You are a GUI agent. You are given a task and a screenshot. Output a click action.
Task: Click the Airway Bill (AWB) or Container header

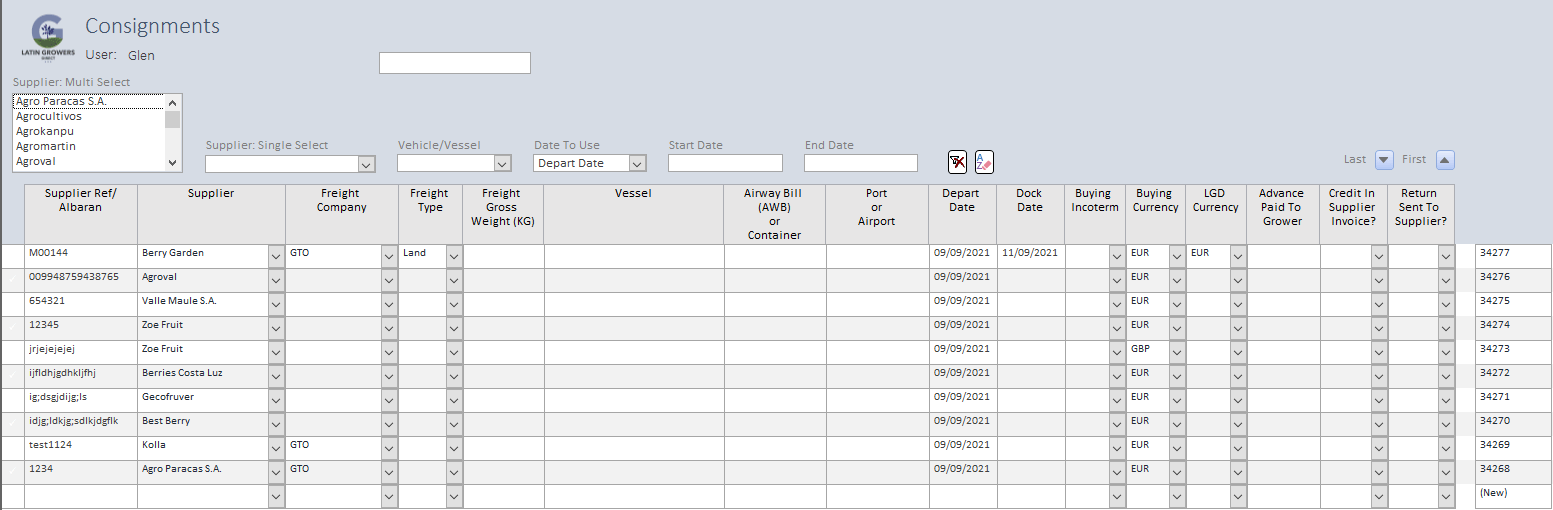775,214
